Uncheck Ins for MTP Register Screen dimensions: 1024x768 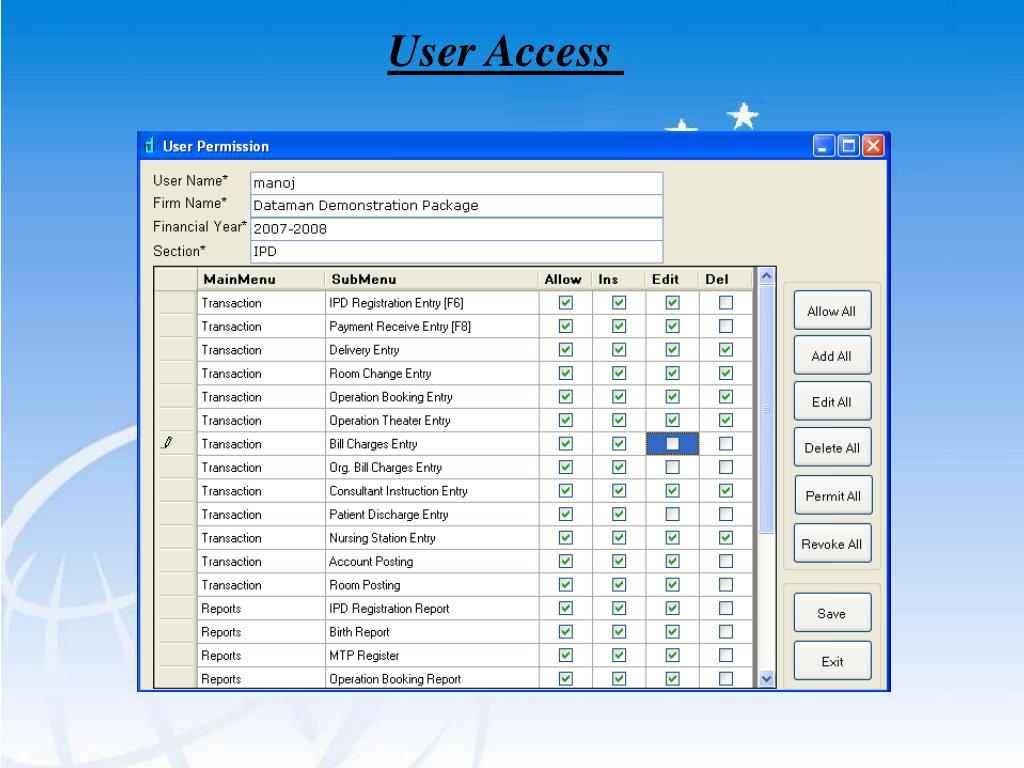[619, 655]
